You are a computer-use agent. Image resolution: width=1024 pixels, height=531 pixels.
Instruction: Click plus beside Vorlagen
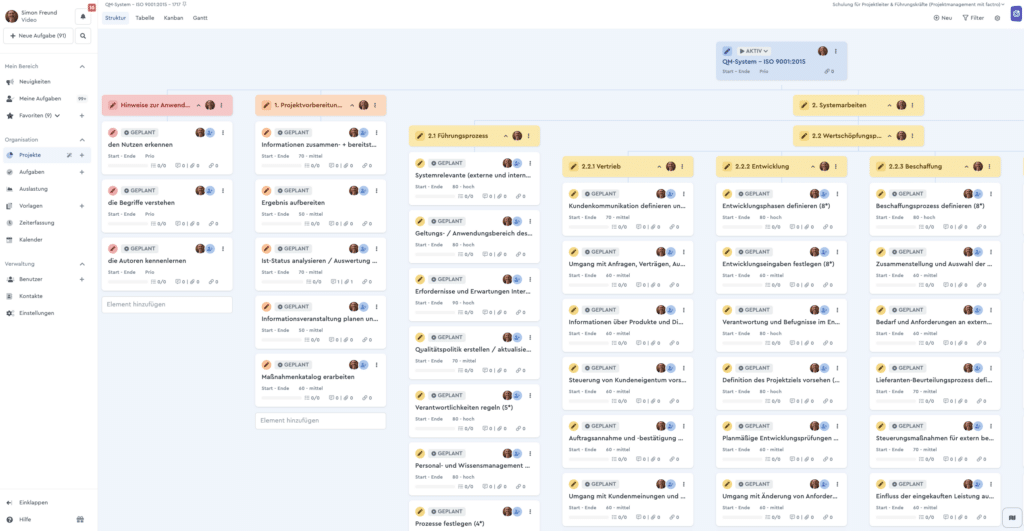(x=82, y=206)
